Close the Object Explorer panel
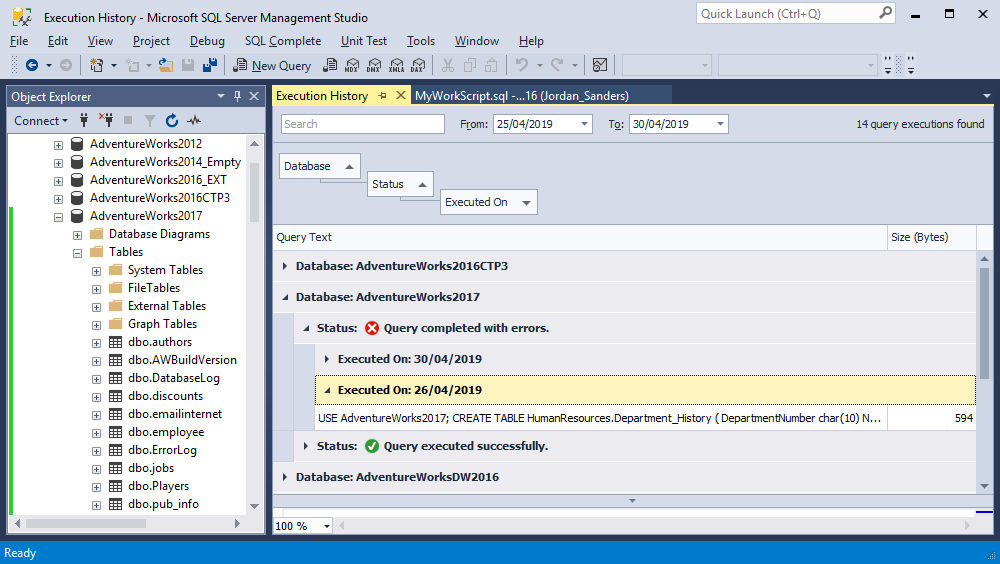The image size is (1000, 564). [x=254, y=96]
